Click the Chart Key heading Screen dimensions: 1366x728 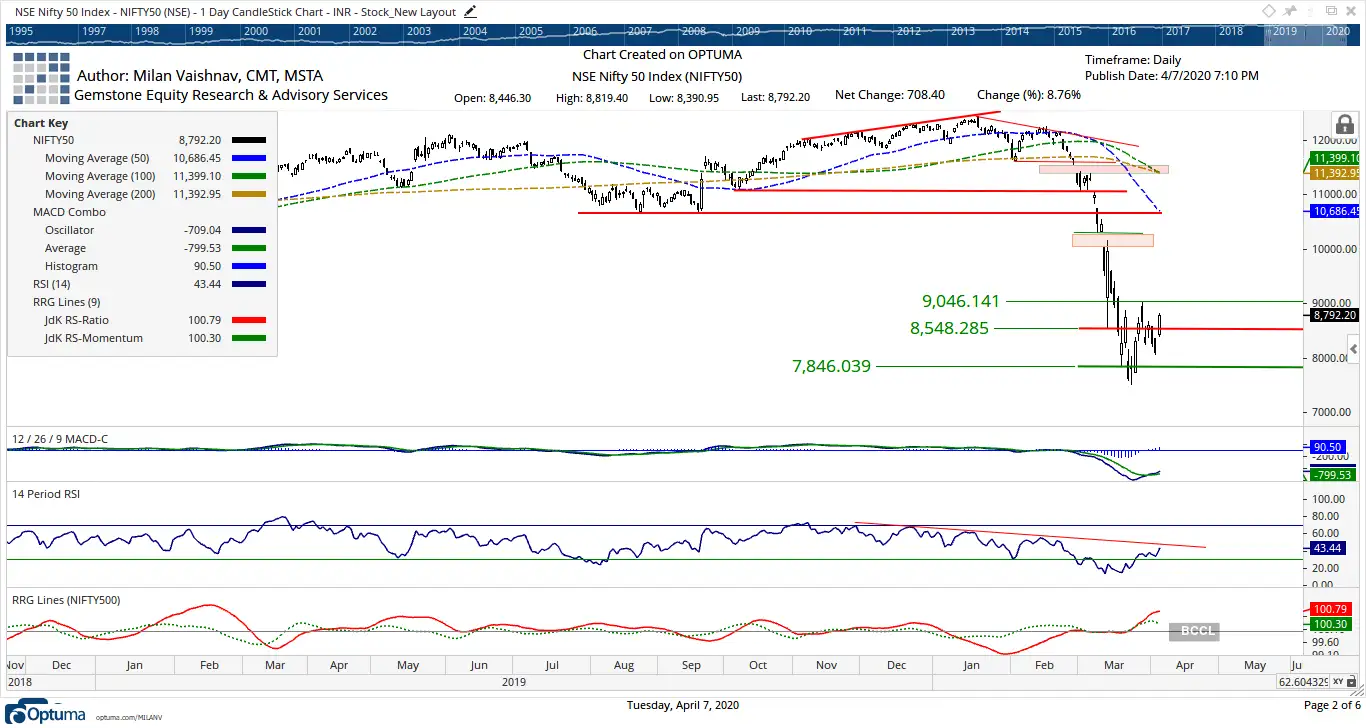click(40, 122)
